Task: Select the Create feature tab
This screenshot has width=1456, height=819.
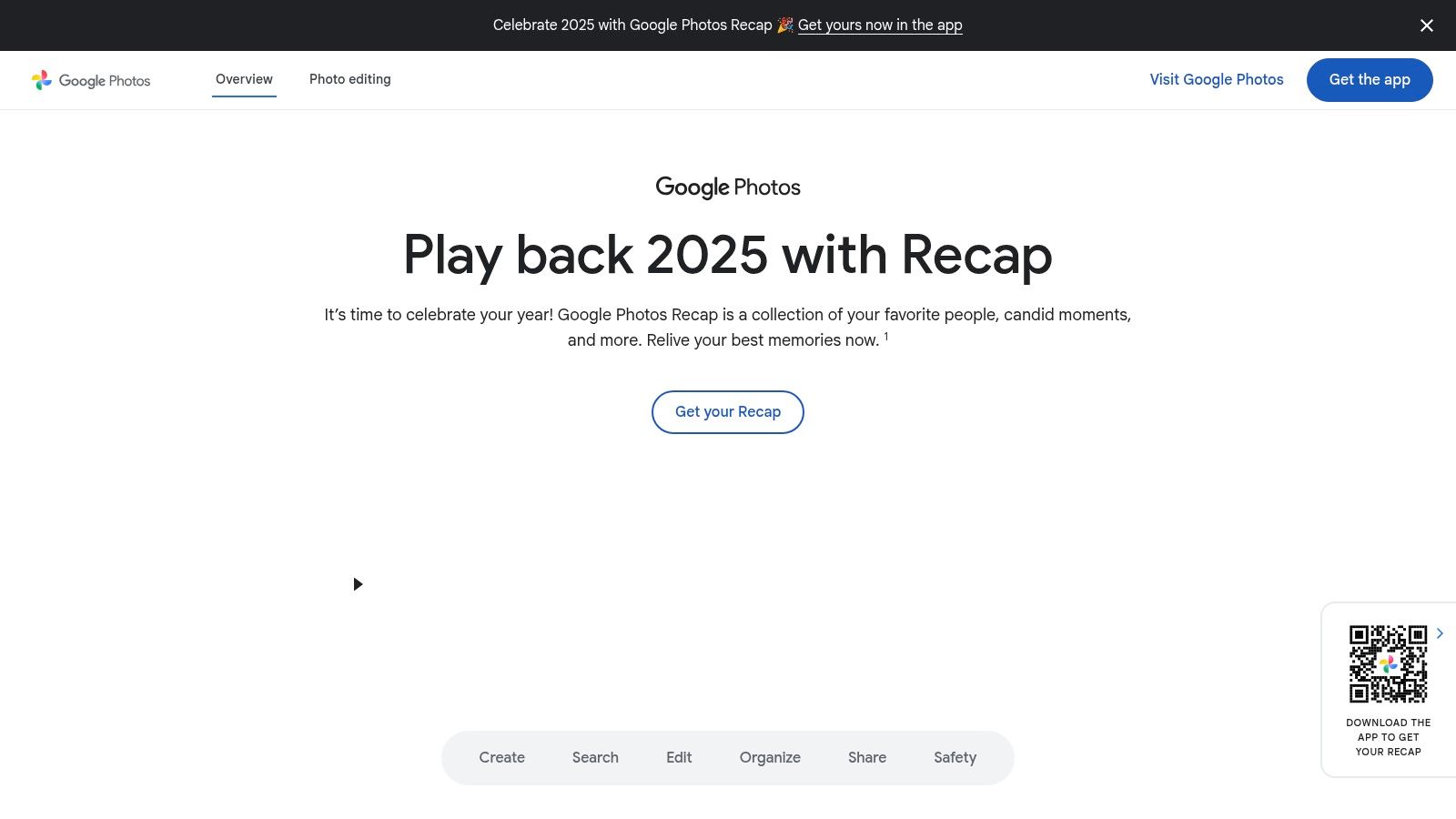Action: click(x=501, y=757)
